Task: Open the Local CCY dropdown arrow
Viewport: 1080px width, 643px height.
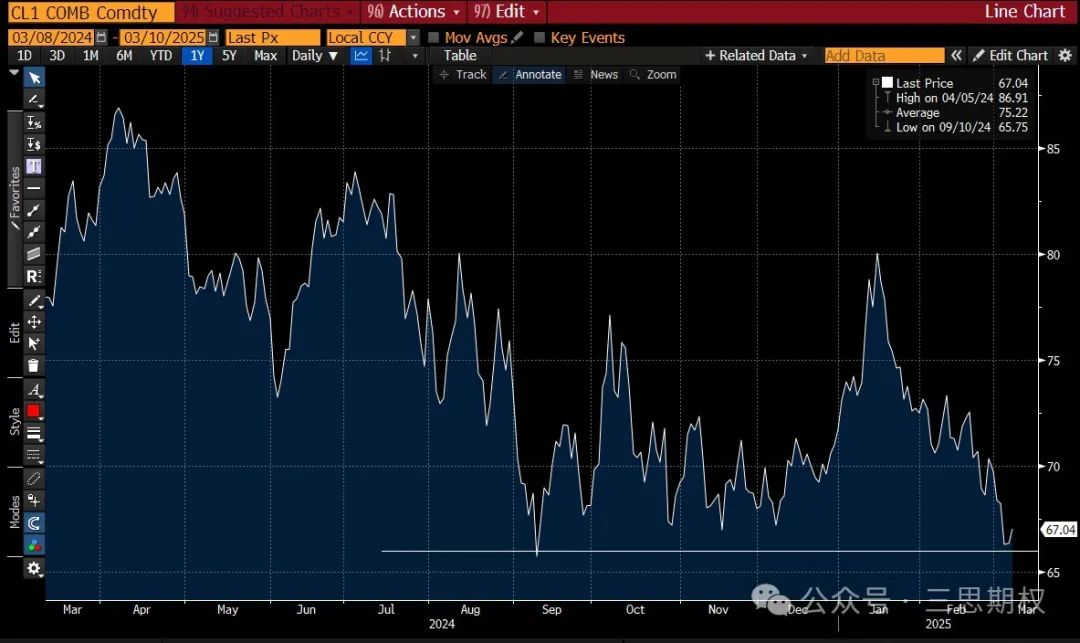Action: coord(413,37)
